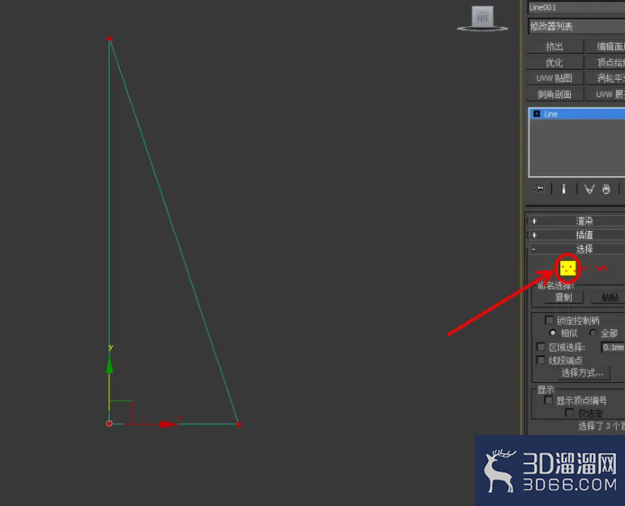Expand the Line entry in modifier stack
This screenshot has width=625, height=506.
pyautogui.click(x=537, y=114)
